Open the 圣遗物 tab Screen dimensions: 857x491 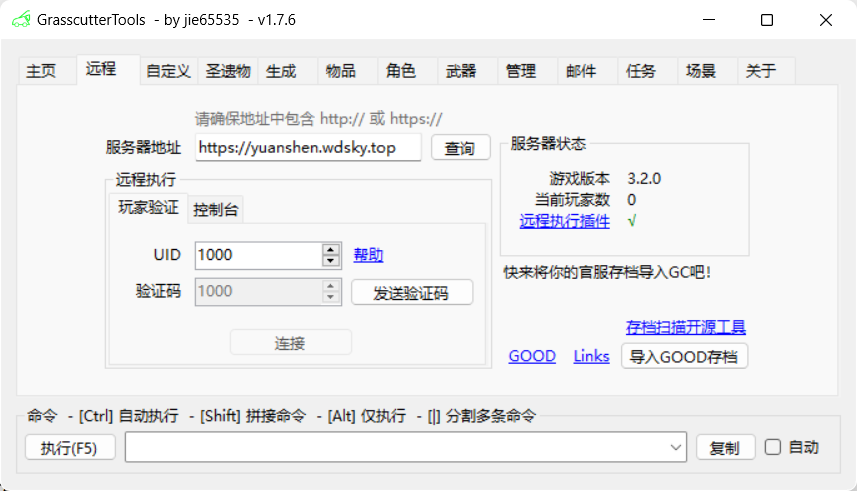tap(228, 71)
